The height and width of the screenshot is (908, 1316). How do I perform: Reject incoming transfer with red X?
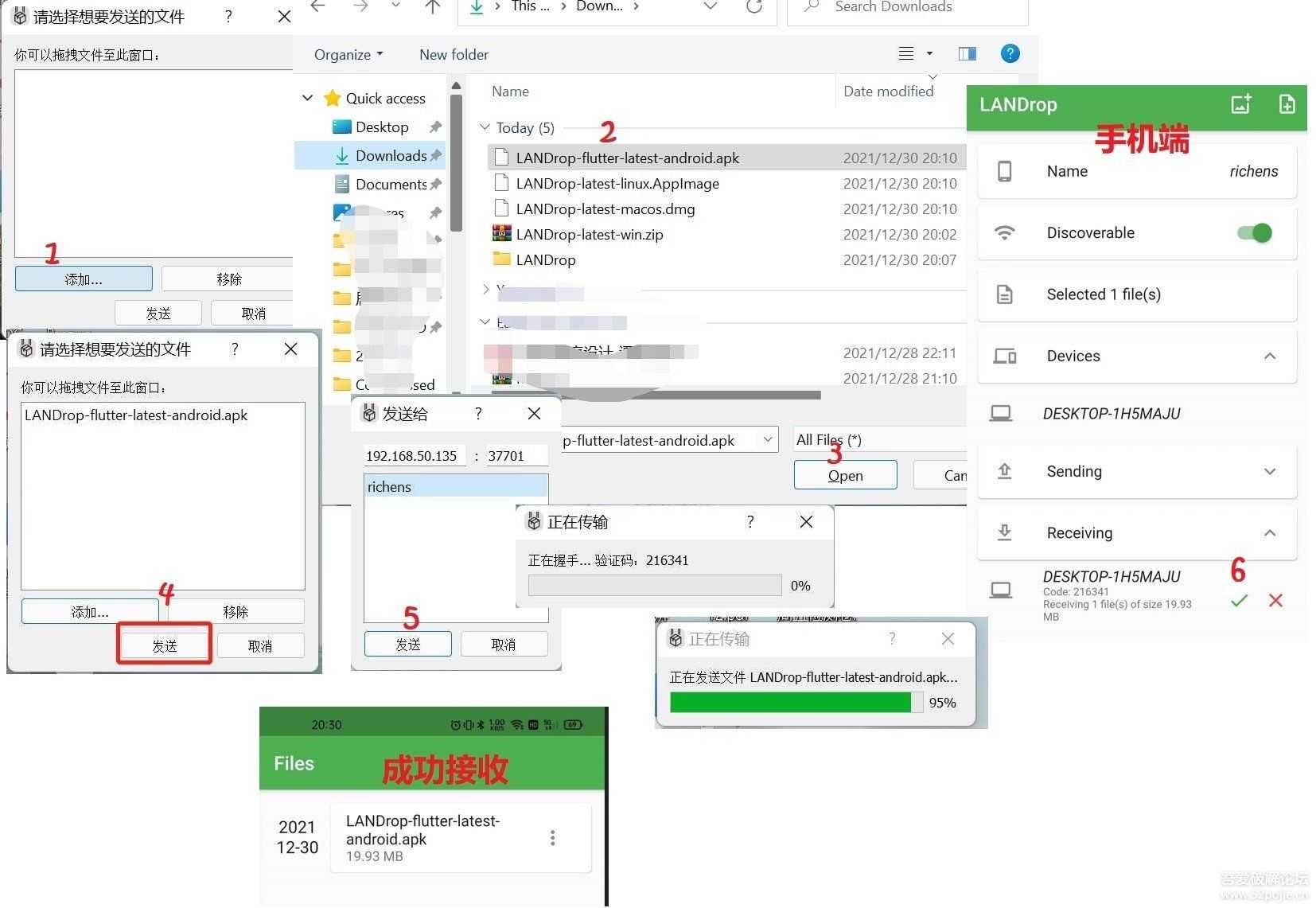click(1275, 601)
